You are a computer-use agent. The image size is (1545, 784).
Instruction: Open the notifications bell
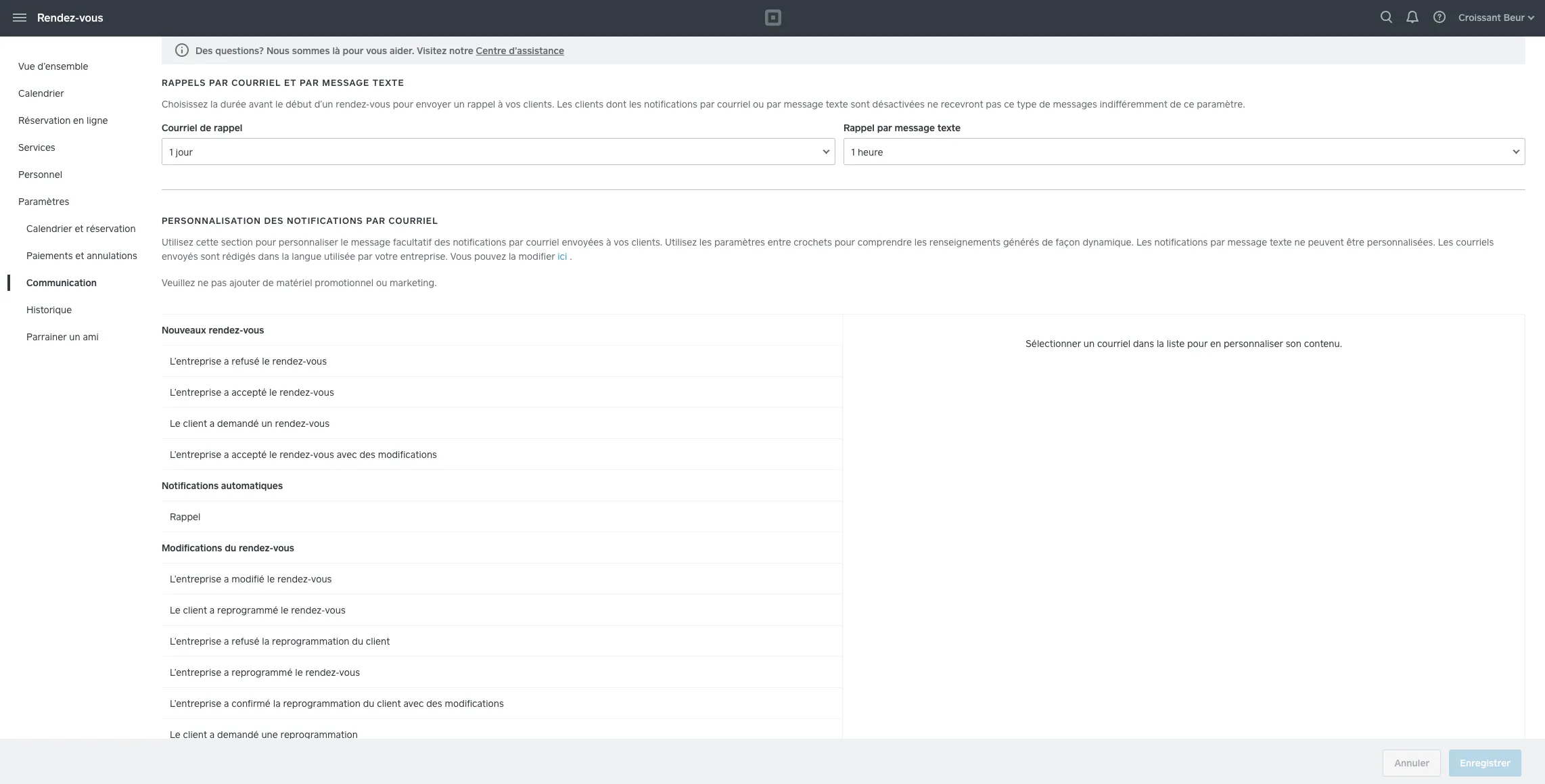1412,18
